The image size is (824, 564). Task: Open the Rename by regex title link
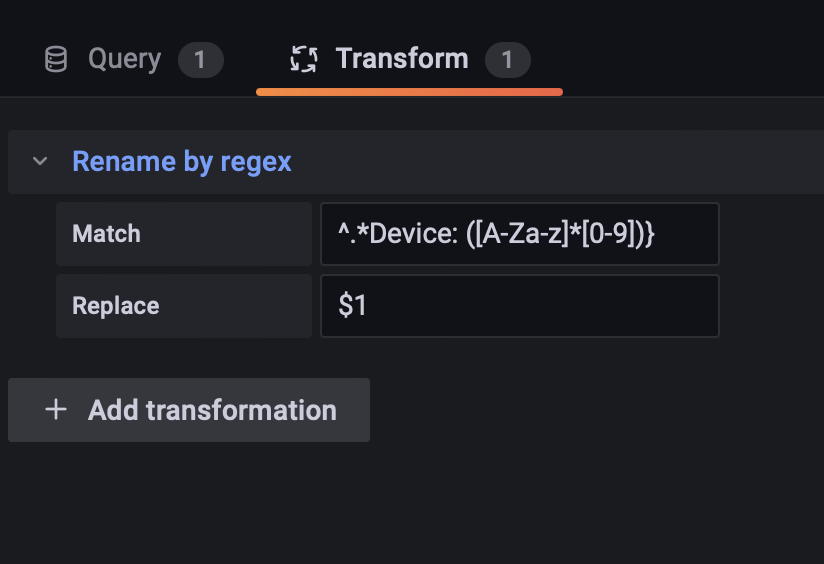point(182,161)
